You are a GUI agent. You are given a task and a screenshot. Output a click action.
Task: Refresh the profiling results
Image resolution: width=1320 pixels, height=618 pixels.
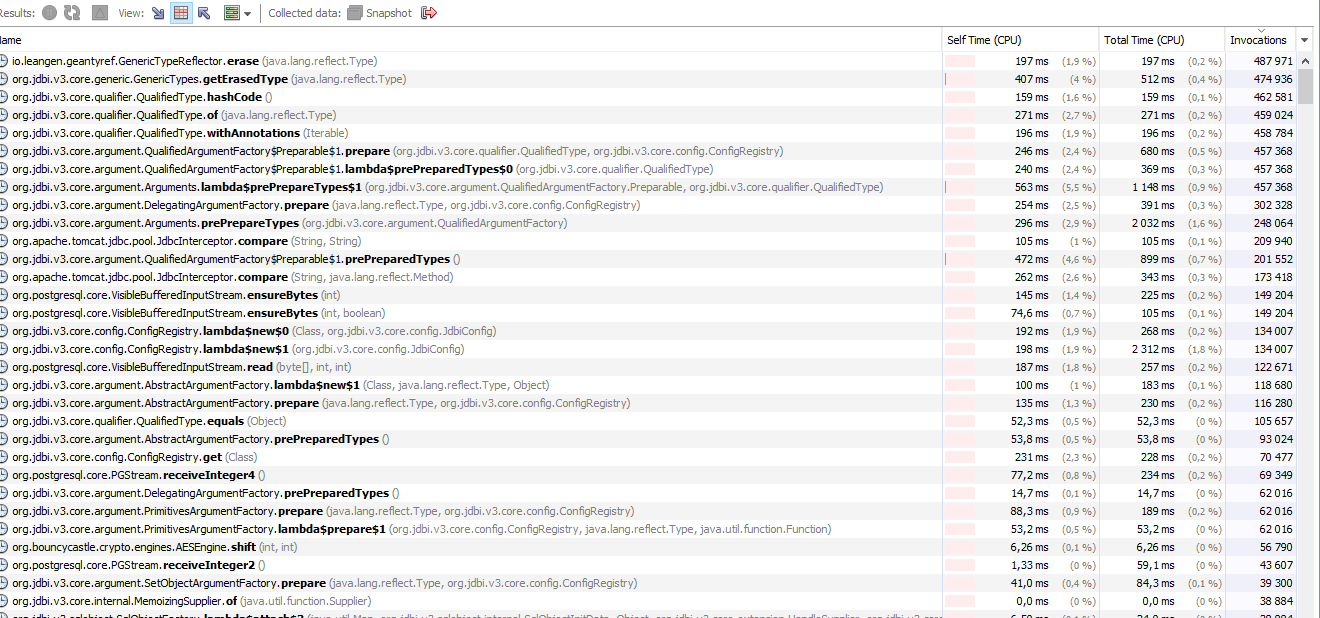pyautogui.click(x=71, y=12)
